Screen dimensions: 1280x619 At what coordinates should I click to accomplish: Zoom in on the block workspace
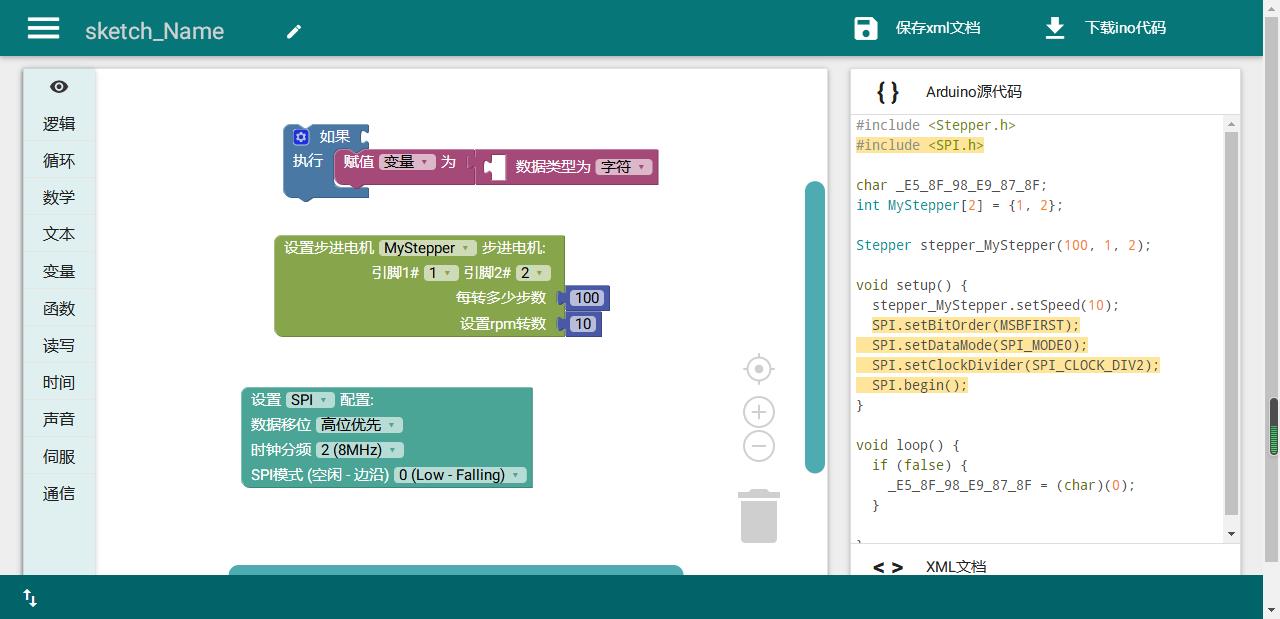tap(759, 412)
